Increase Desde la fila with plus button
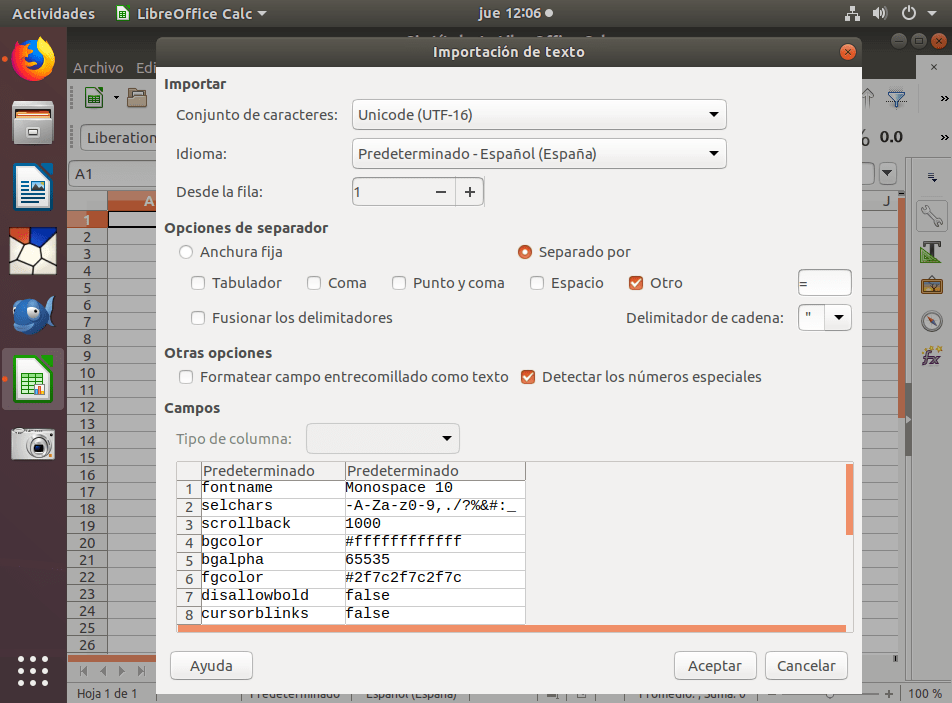The image size is (952, 703). (469, 191)
